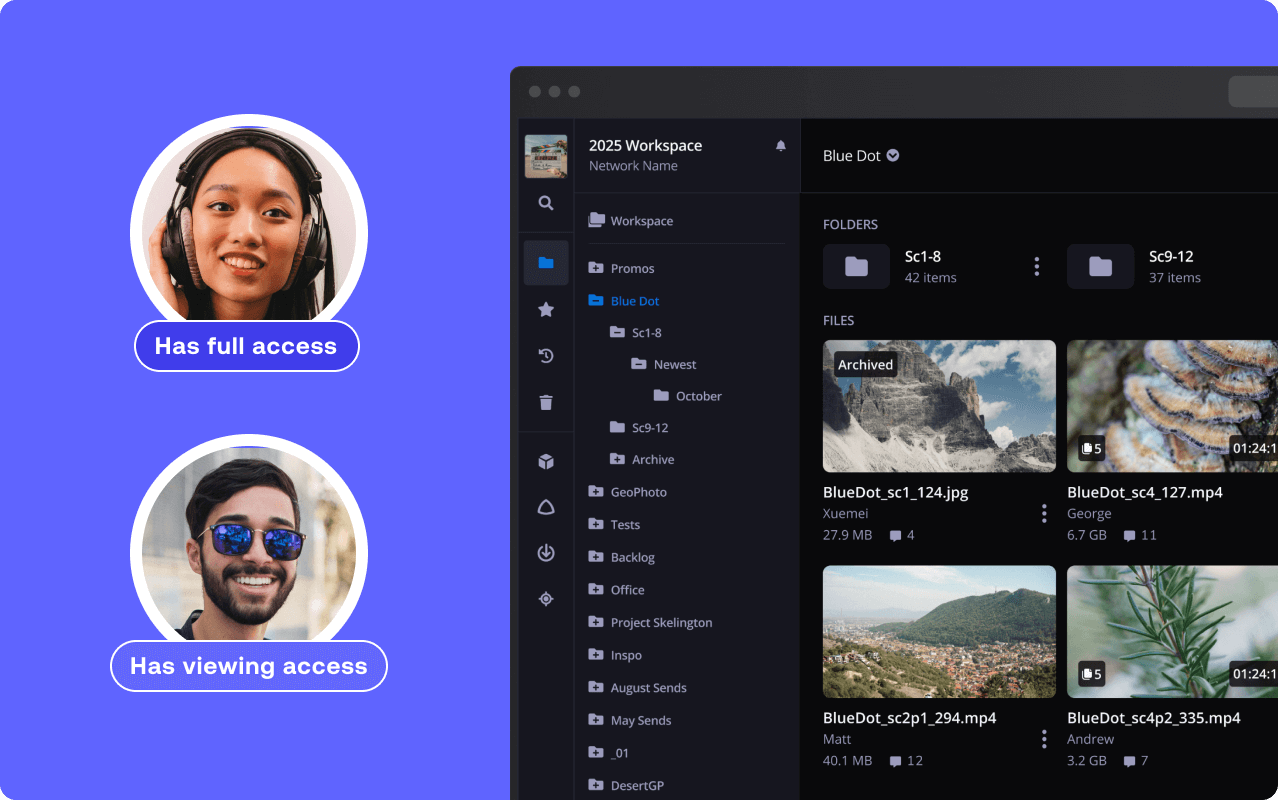1278x800 pixels.
Task: Open the files folder icon in sidebar
Action: pos(546,263)
